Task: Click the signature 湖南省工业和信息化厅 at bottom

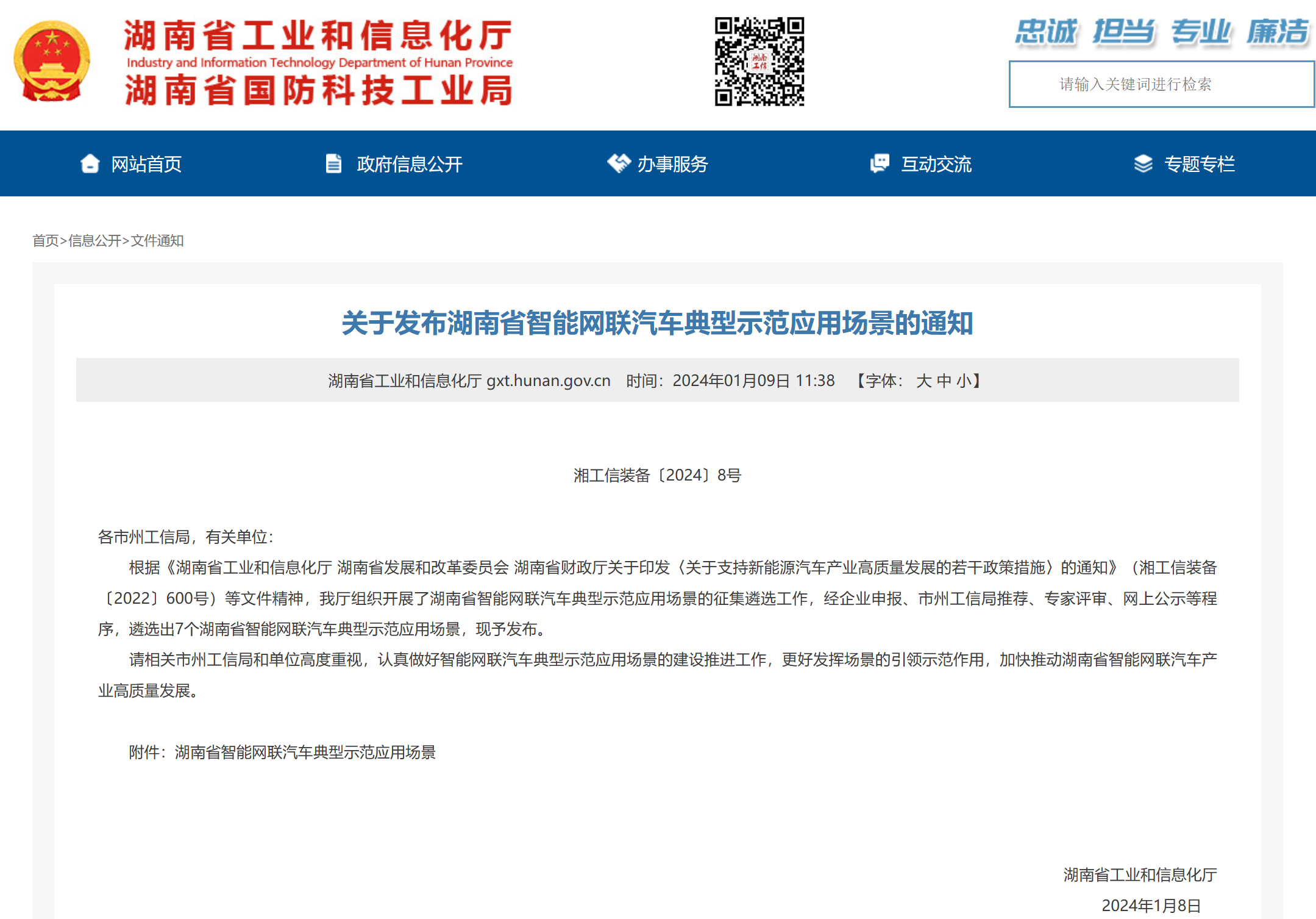Action: pos(1140,874)
